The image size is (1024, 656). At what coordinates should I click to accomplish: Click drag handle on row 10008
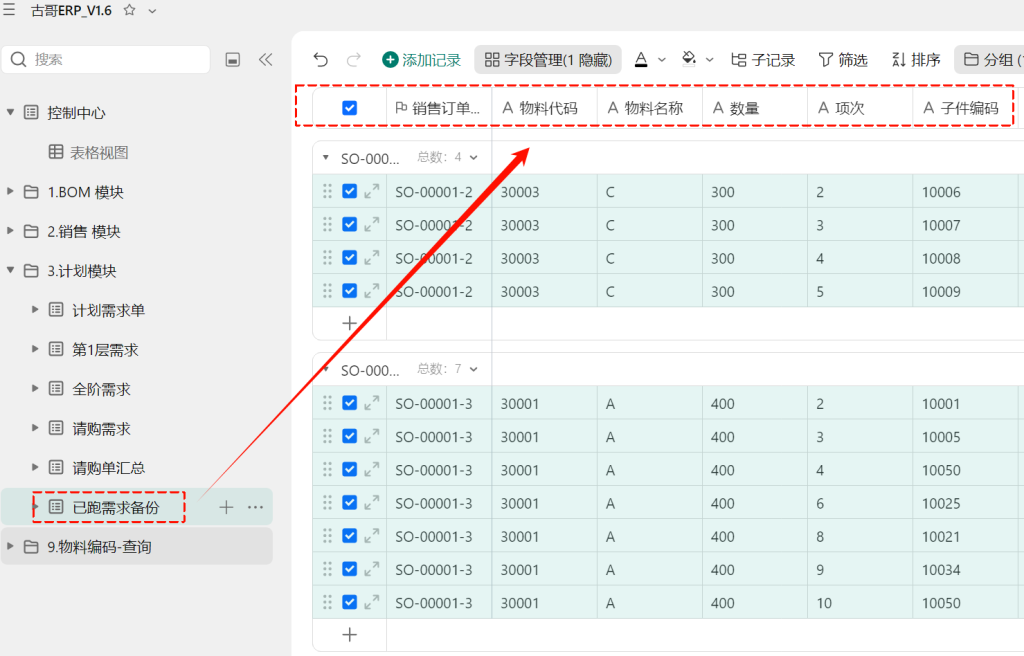point(327,257)
